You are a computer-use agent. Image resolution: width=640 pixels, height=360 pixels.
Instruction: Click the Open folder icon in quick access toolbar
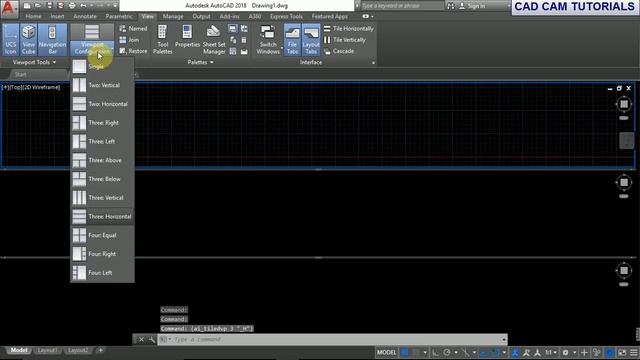click(38, 6)
